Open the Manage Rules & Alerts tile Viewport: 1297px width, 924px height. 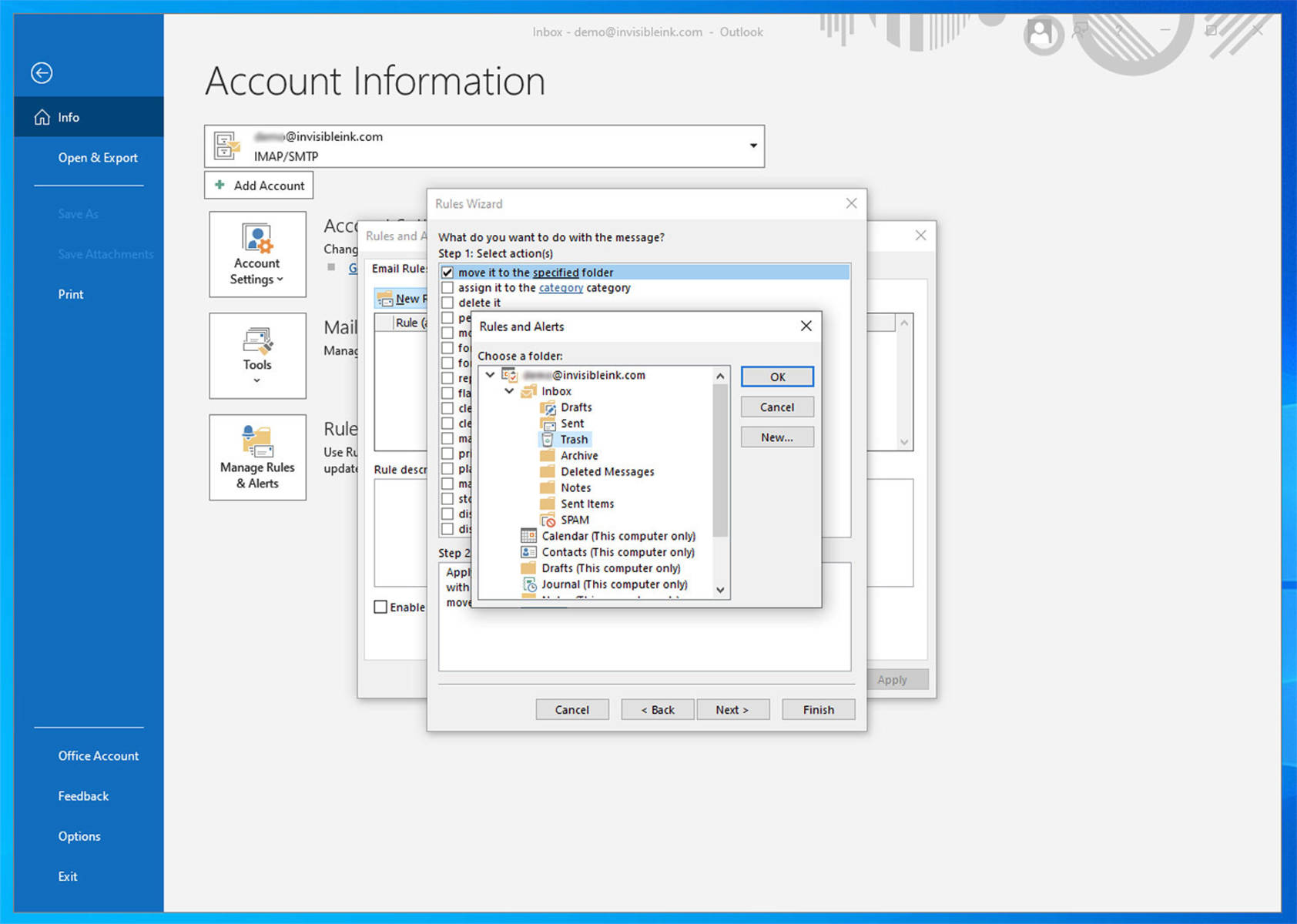pyautogui.click(x=257, y=457)
